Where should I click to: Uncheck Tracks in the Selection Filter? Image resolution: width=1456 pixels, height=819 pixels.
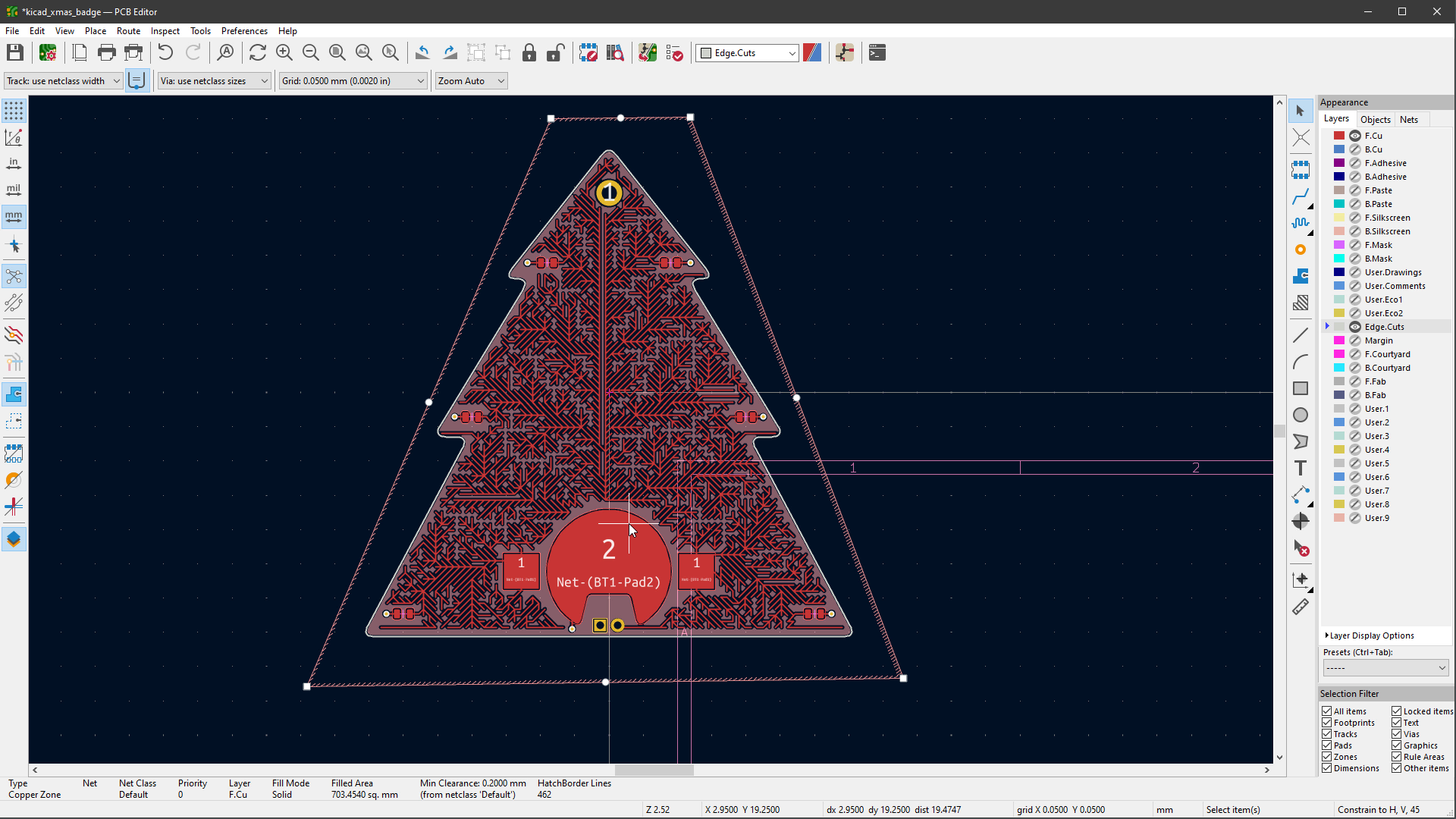(x=1327, y=733)
